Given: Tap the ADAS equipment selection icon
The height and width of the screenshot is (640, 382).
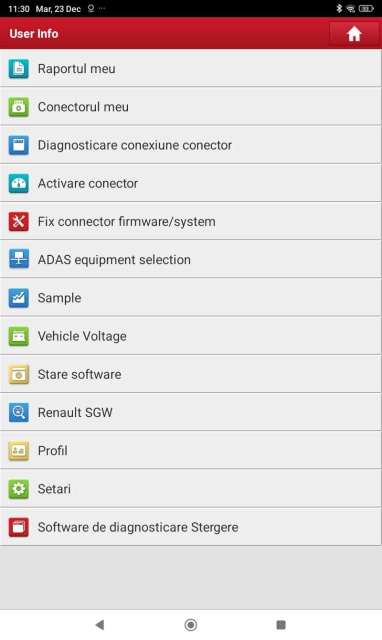Looking at the screenshot, I should [19, 260].
